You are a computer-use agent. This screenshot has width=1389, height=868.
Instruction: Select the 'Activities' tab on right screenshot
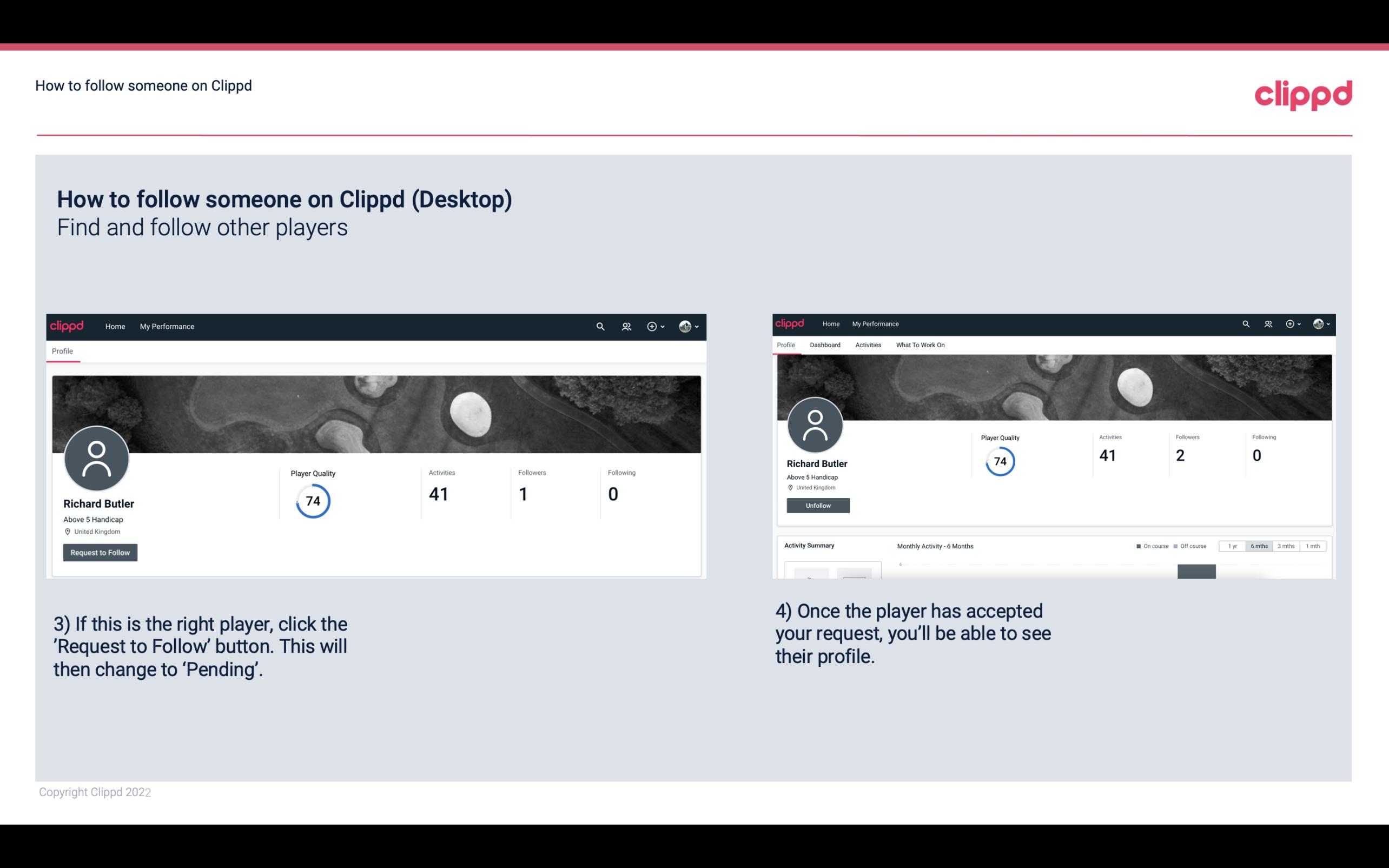[866, 344]
